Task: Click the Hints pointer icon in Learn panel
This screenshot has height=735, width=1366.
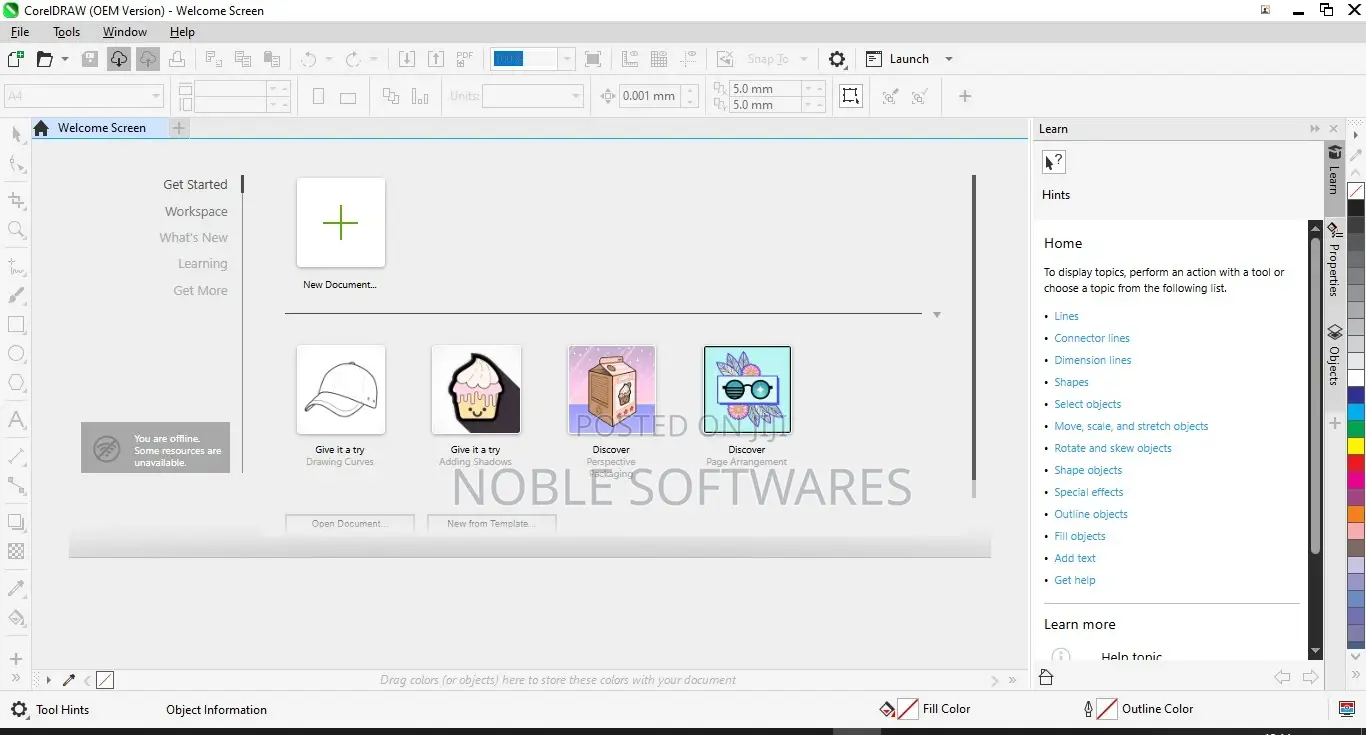Action: click(1054, 162)
